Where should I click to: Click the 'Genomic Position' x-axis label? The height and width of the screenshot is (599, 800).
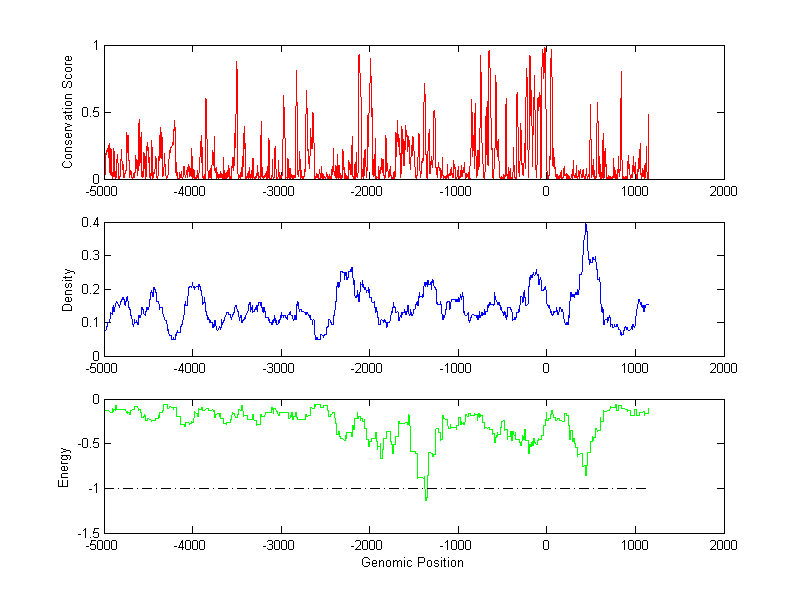(412, 563)
